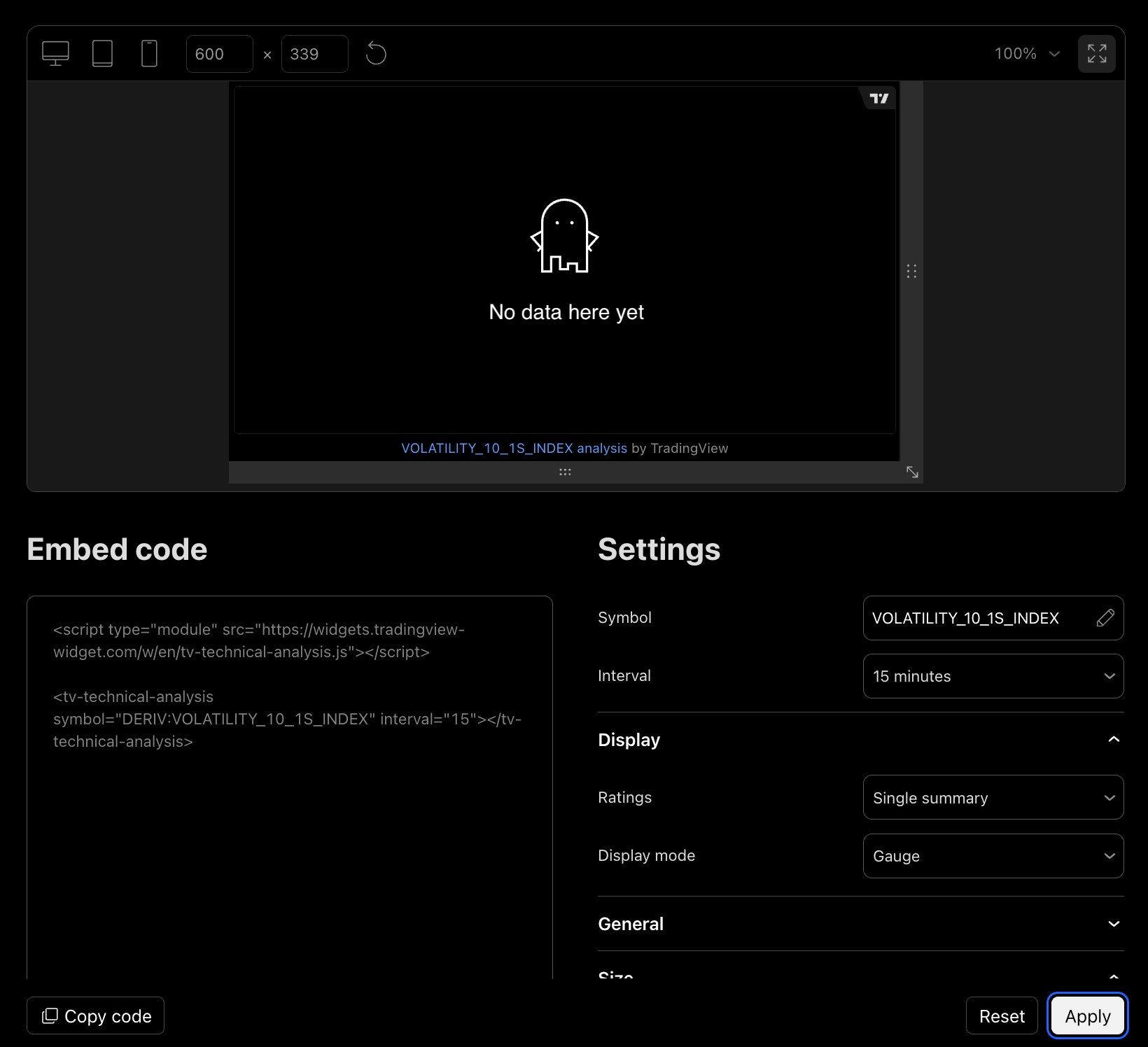Open the Ratings dropdown showing Single summary
Viewport: 1148px width, 1047px height.
[x=993, y=797]
